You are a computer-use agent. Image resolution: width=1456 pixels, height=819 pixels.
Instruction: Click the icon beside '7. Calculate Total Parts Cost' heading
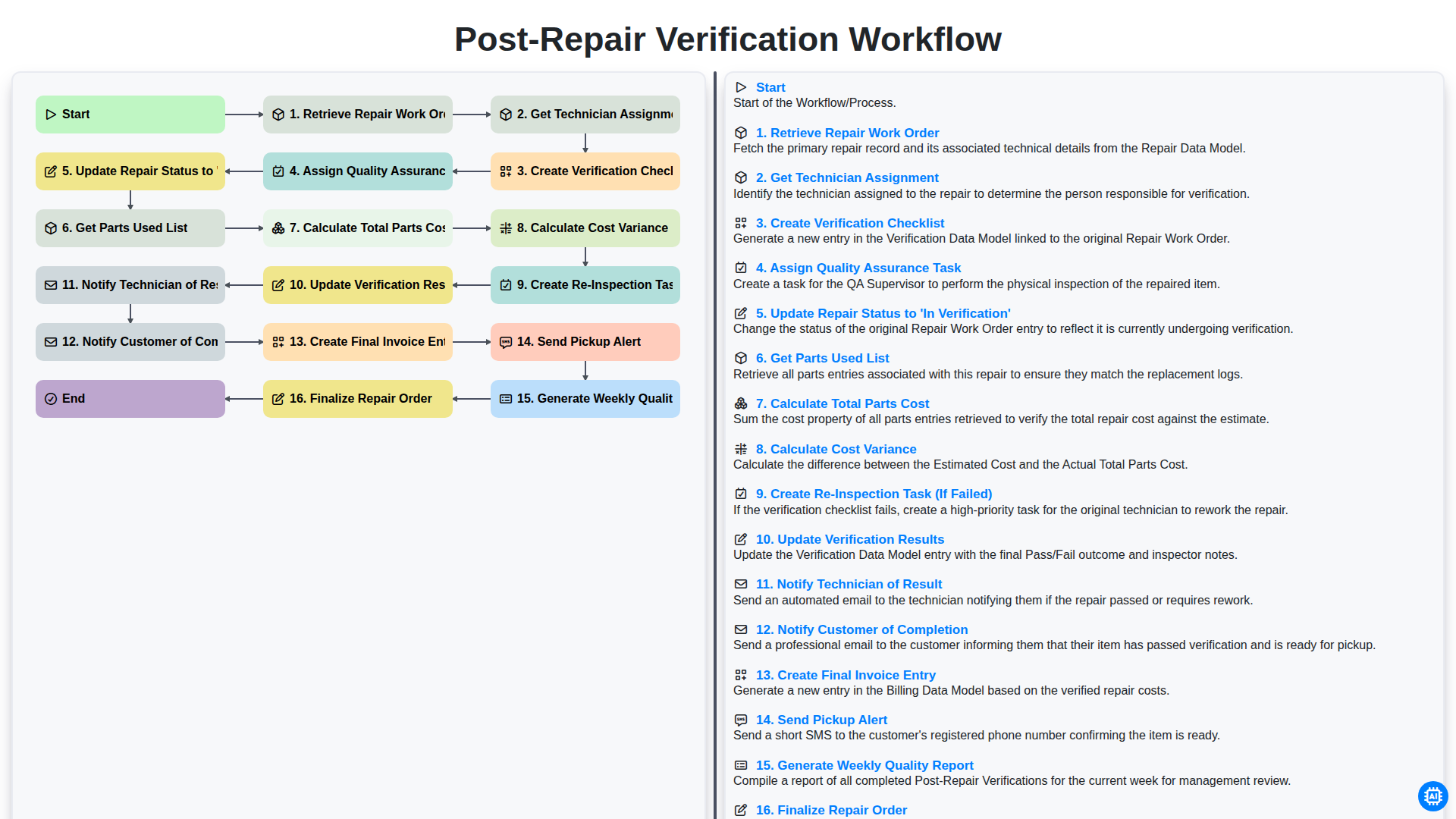tap(741, 403)
